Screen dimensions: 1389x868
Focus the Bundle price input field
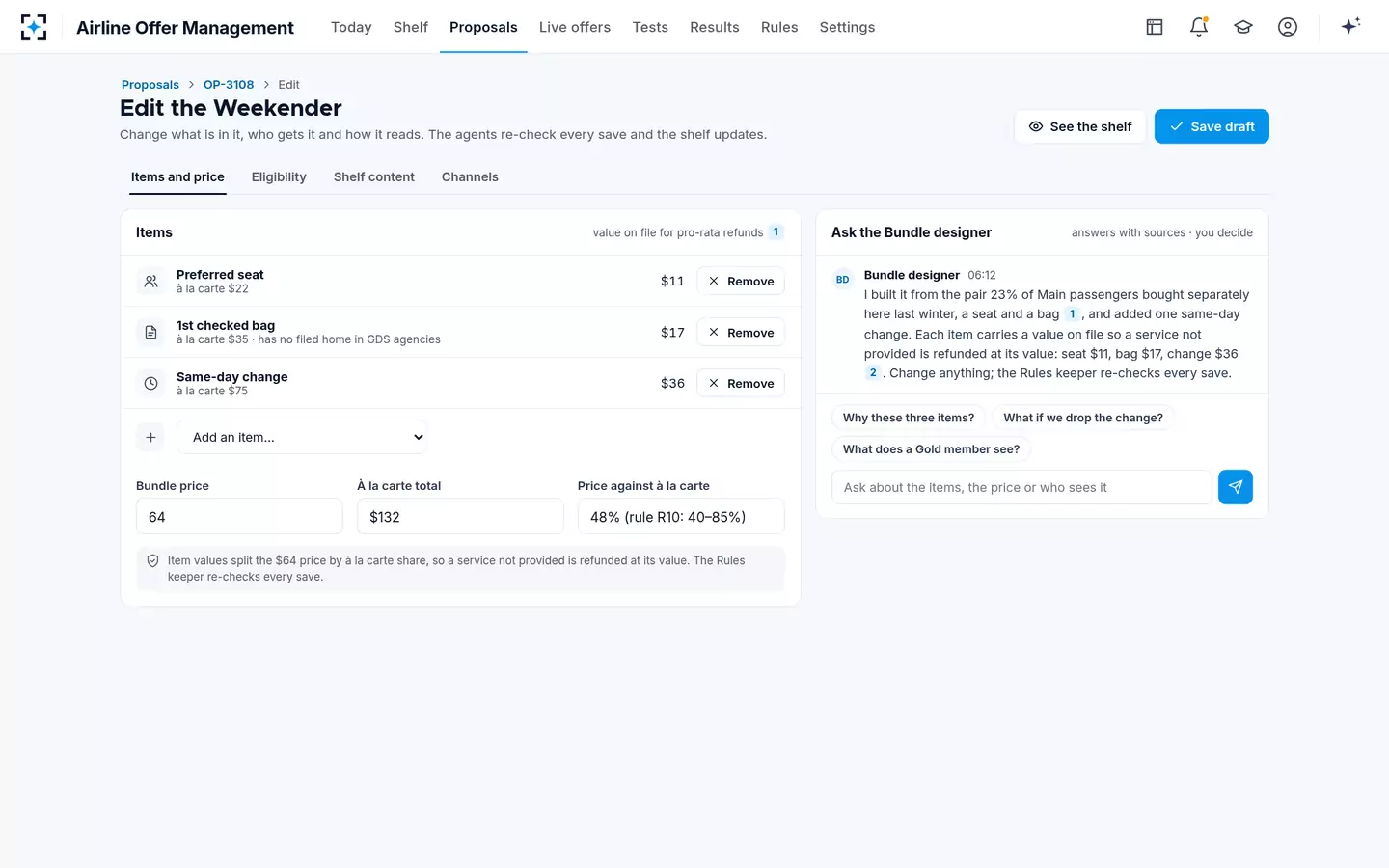tap(239, 517)
